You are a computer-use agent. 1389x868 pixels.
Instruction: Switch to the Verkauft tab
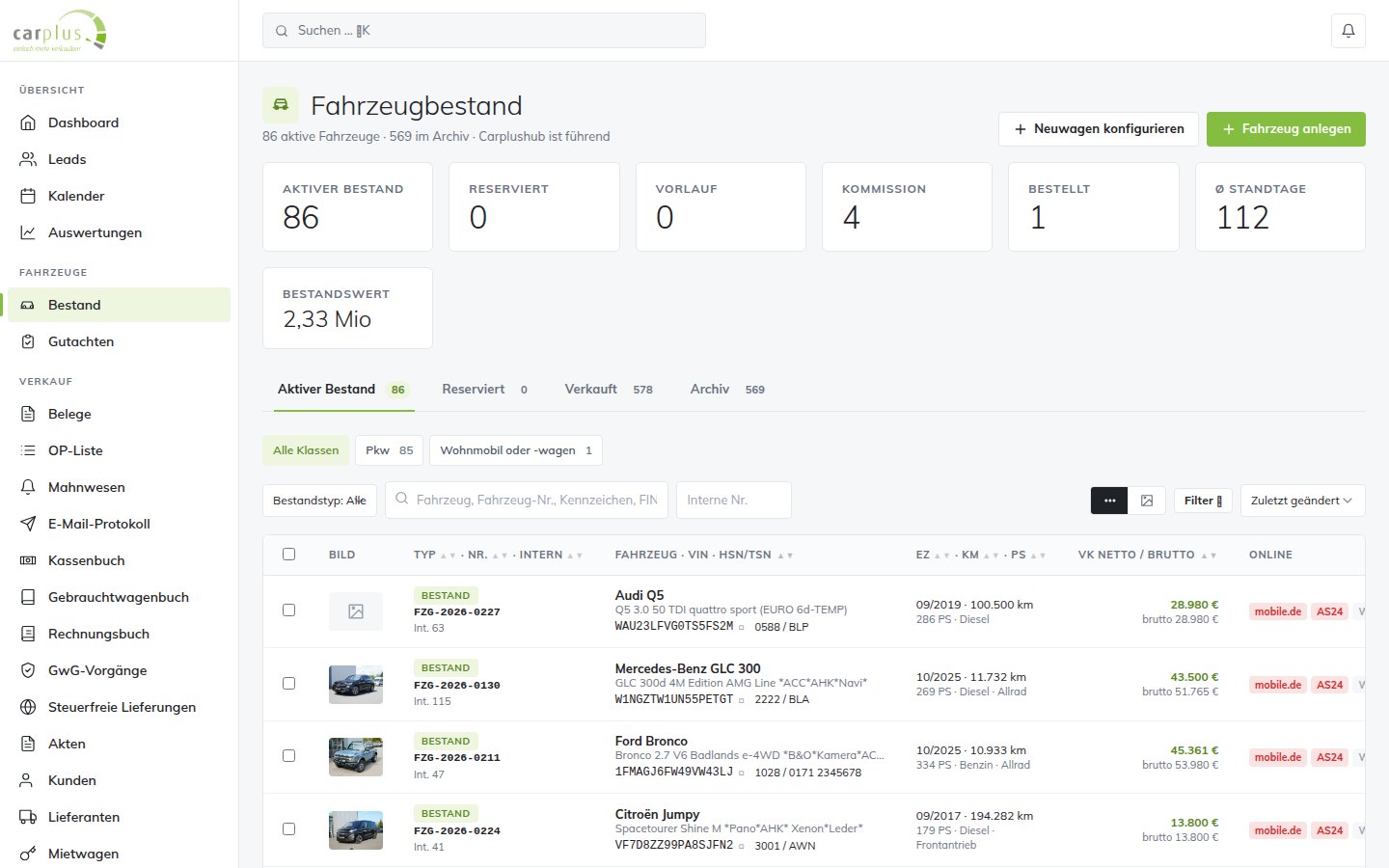tap(609, 390)
